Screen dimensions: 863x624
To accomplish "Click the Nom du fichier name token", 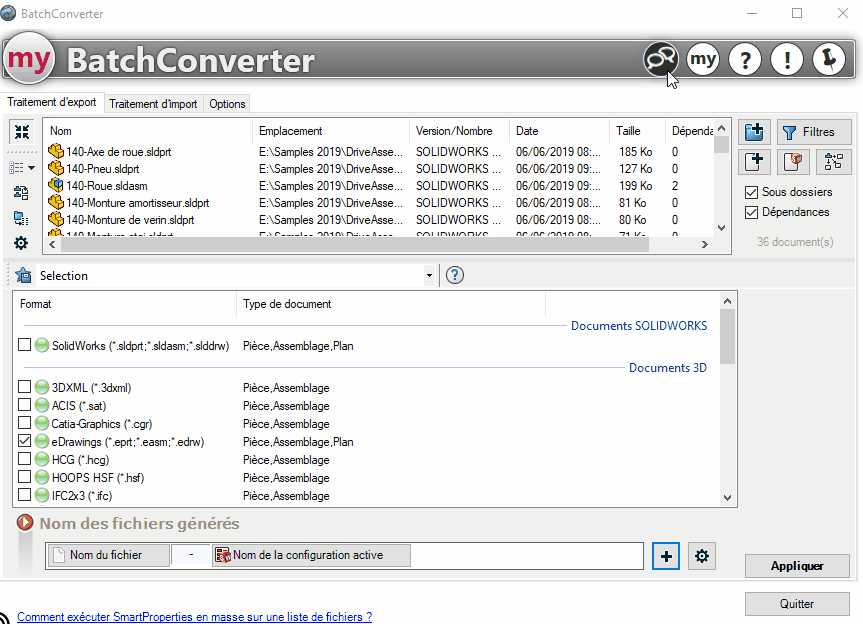I will (108, 555).
